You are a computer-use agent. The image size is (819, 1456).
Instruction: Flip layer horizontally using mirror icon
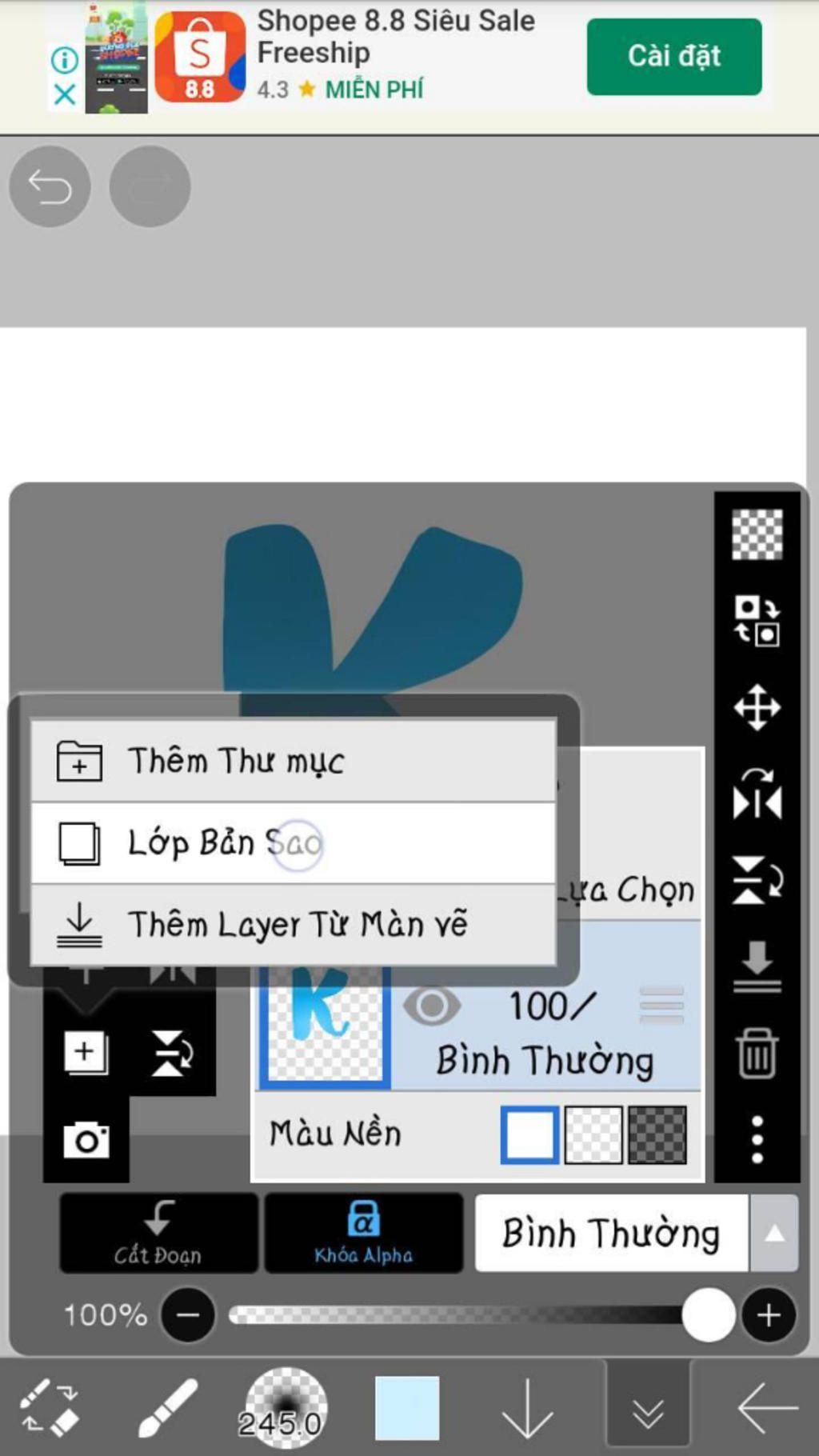point(757,796)
